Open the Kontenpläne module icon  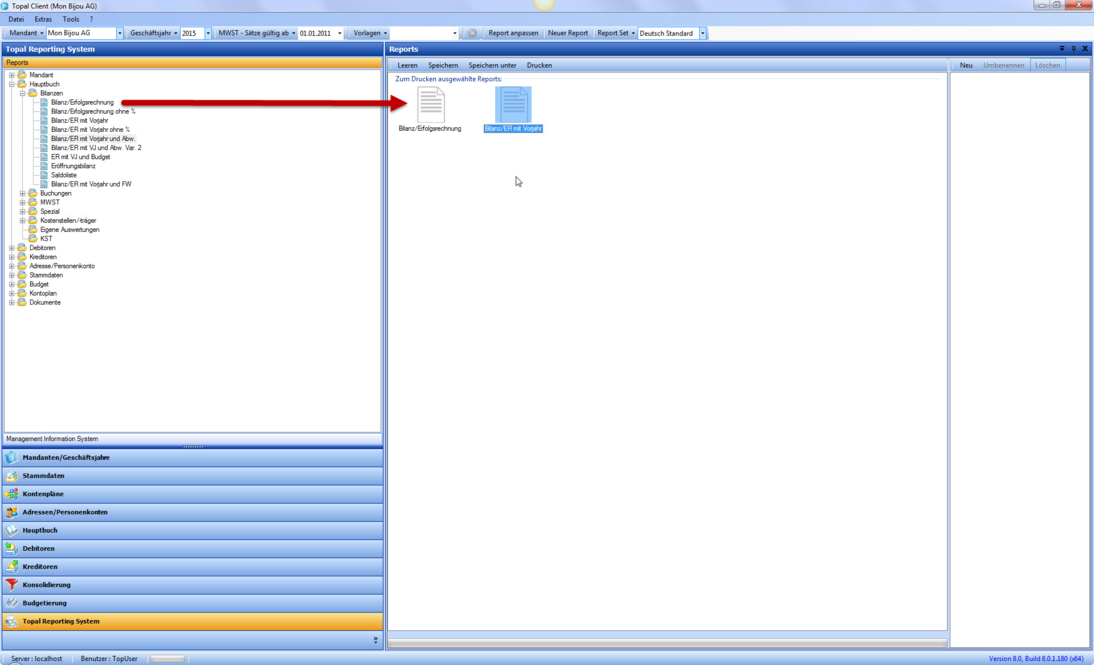click(12, 494)
